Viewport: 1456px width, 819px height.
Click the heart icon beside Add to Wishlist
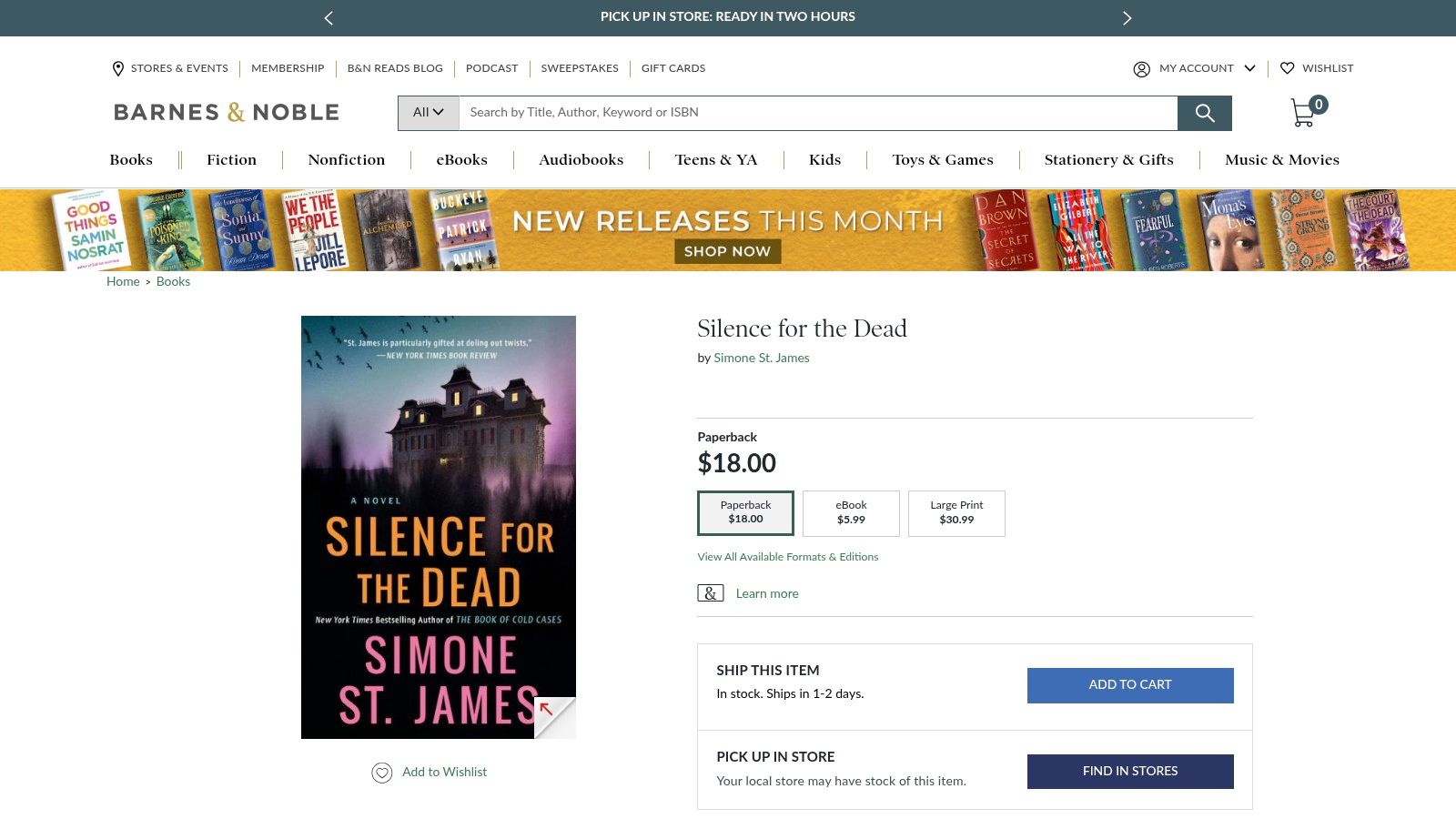click(382, 773)
